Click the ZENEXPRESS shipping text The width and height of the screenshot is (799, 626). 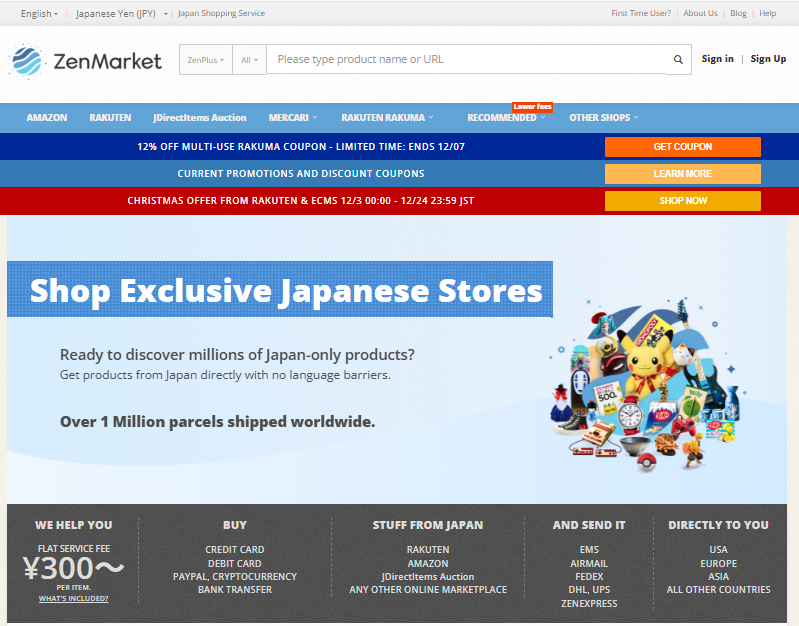589,604
